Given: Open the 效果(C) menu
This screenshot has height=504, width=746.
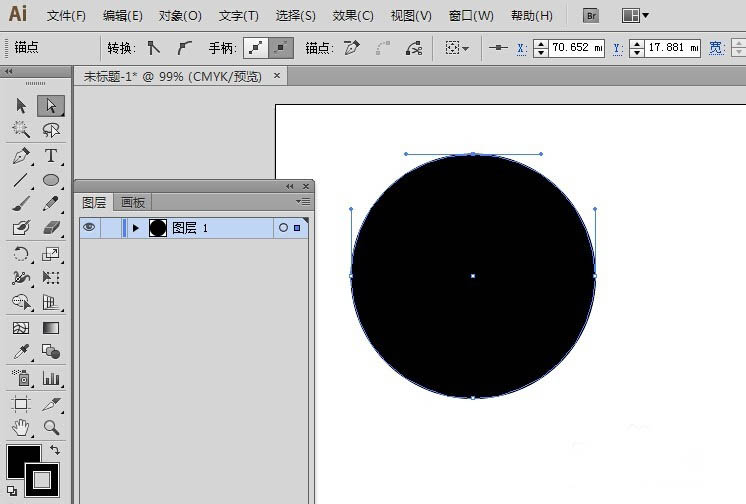Looking at the screenshot, I should (353, 16).
